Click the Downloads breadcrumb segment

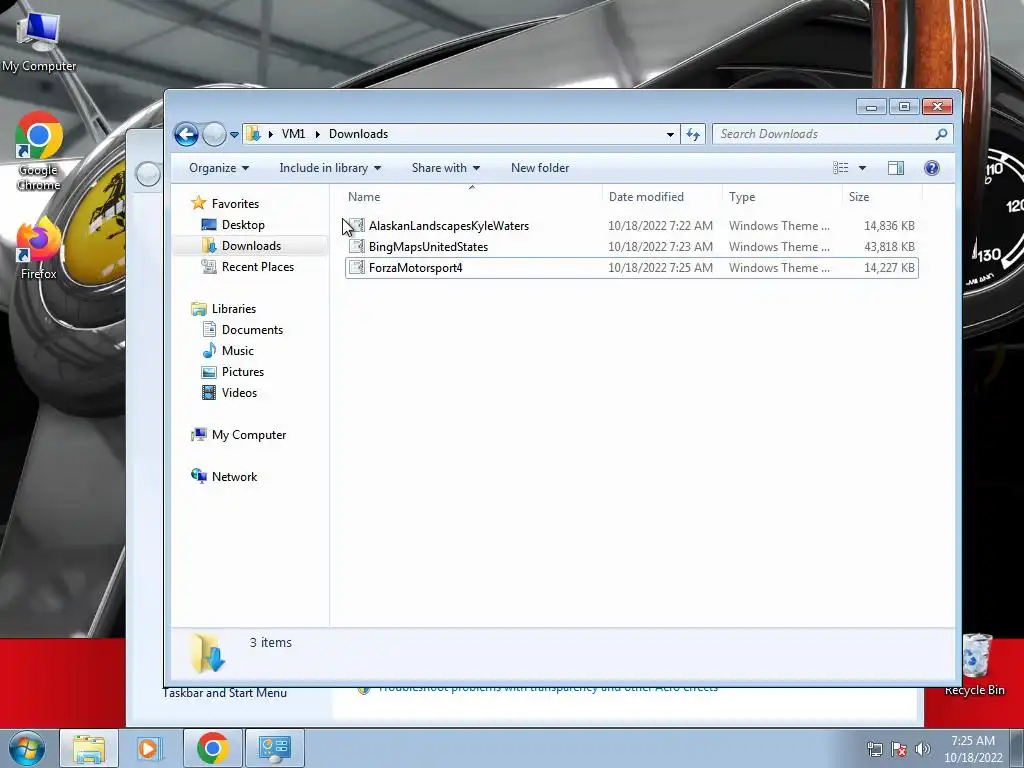(359, 134)
